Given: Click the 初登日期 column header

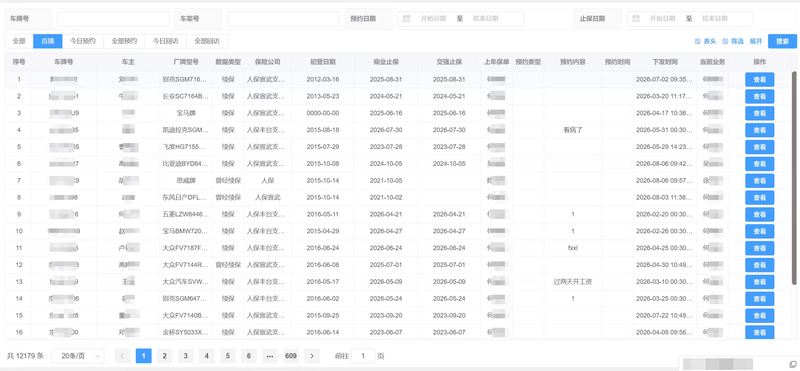Looking at the screenshot, I should pos(323,62).
